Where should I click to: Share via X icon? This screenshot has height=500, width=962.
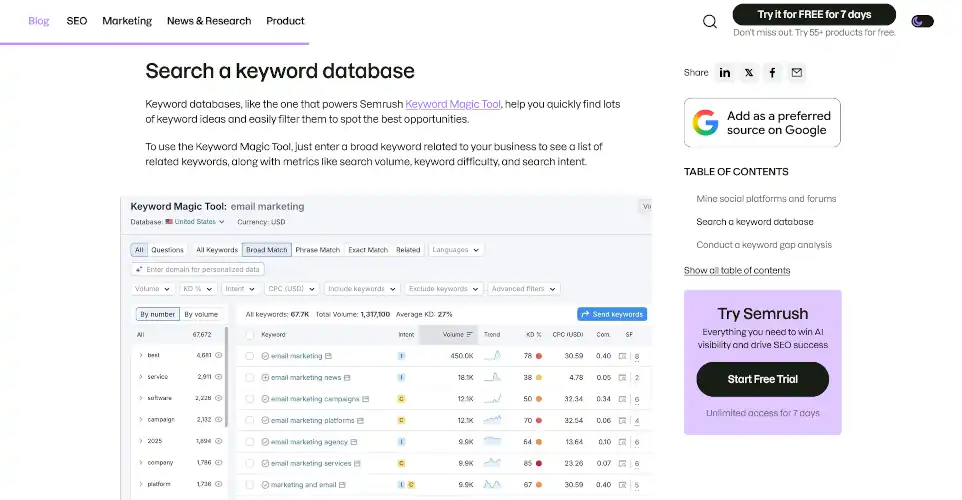(x=748, y=73)
